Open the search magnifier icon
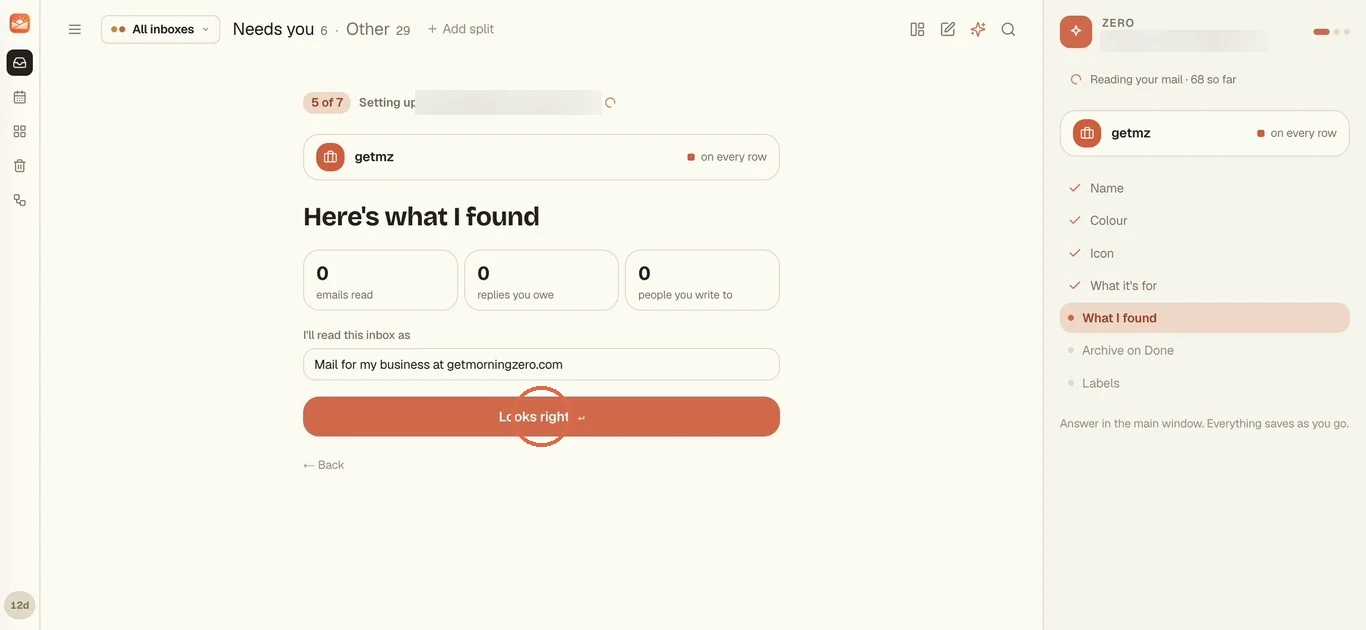 click(1008, 29)
